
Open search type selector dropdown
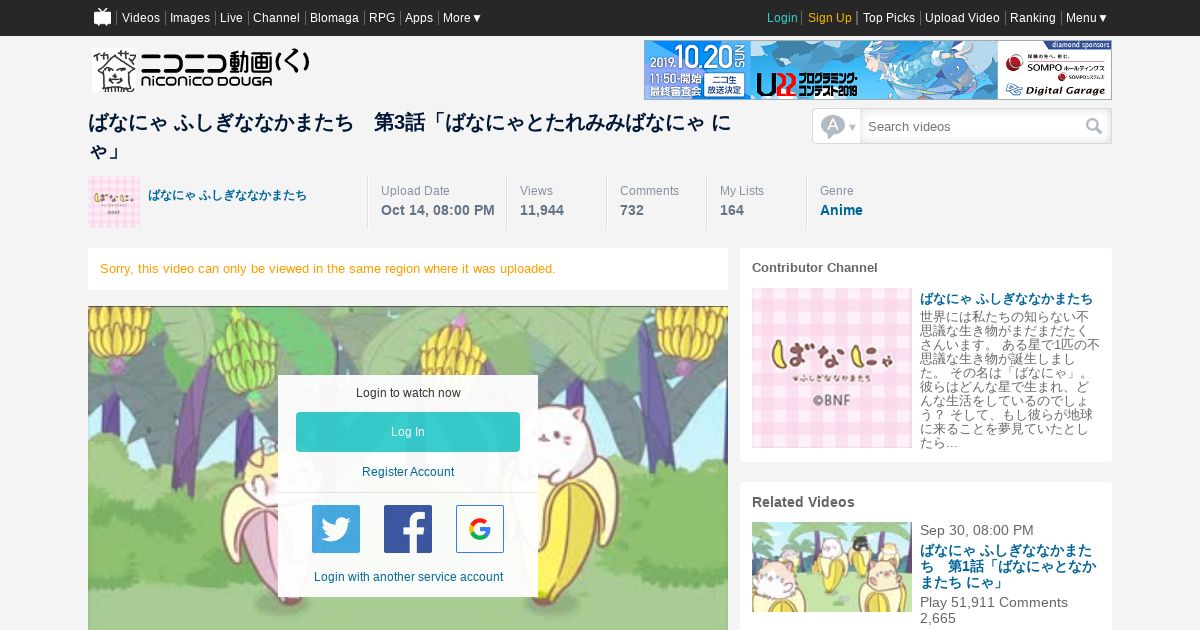(x=838, y=126)
